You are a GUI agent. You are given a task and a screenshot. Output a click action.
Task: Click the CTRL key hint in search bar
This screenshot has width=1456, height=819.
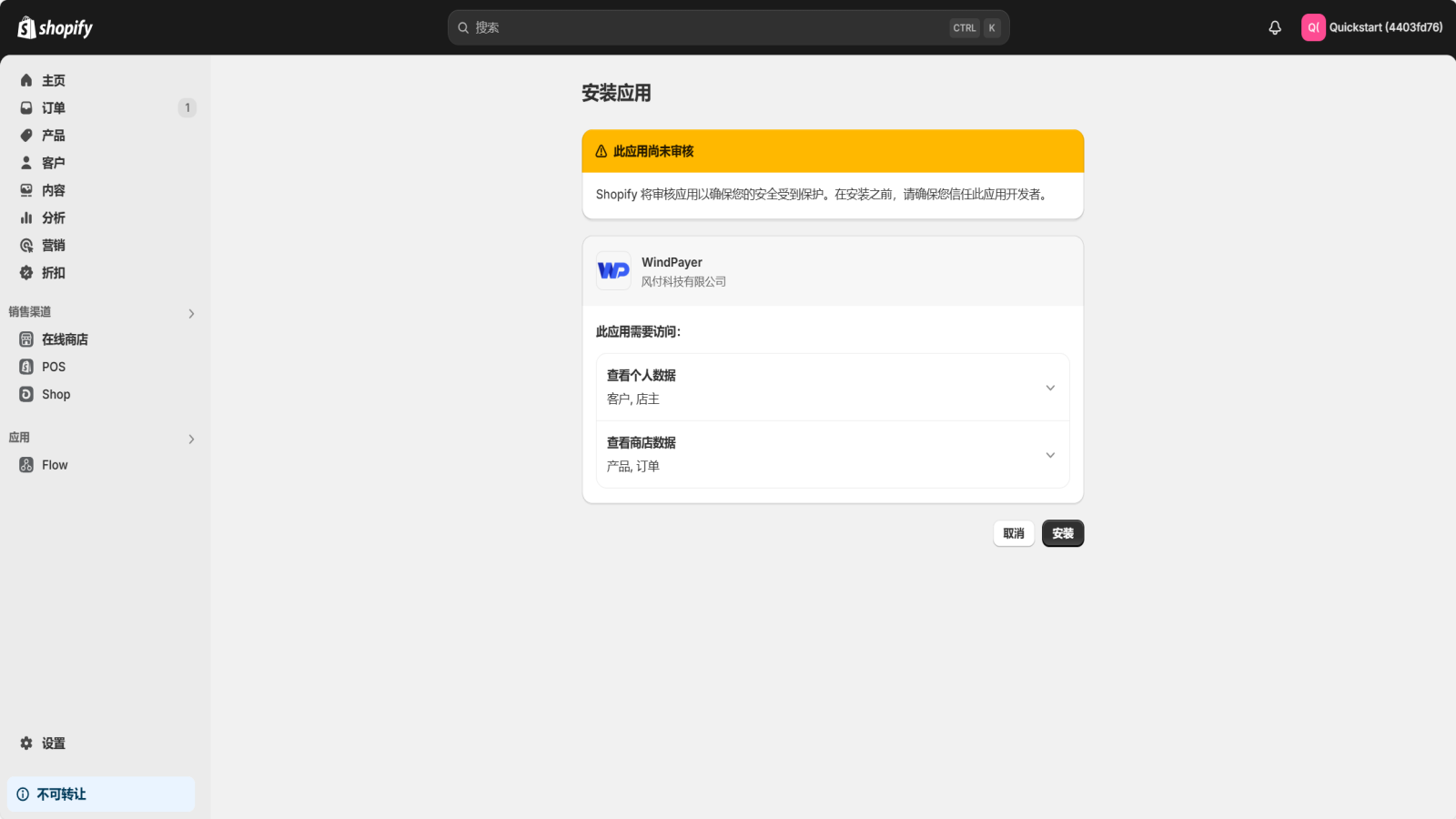coord(965,28)
